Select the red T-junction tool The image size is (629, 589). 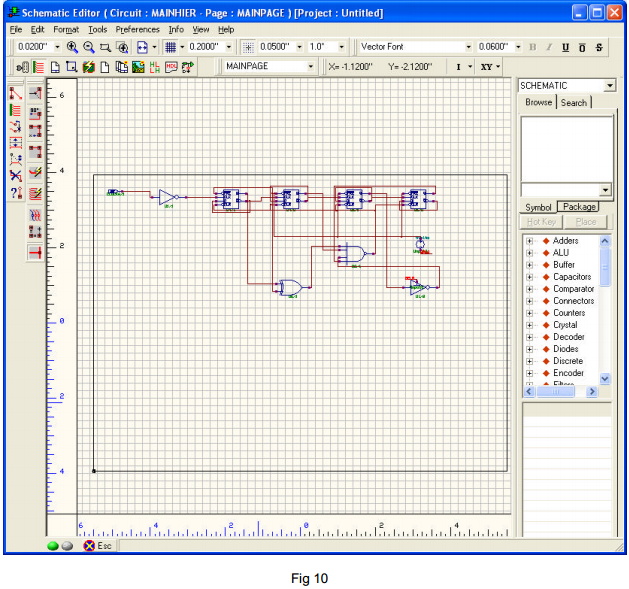click(35, 252)
